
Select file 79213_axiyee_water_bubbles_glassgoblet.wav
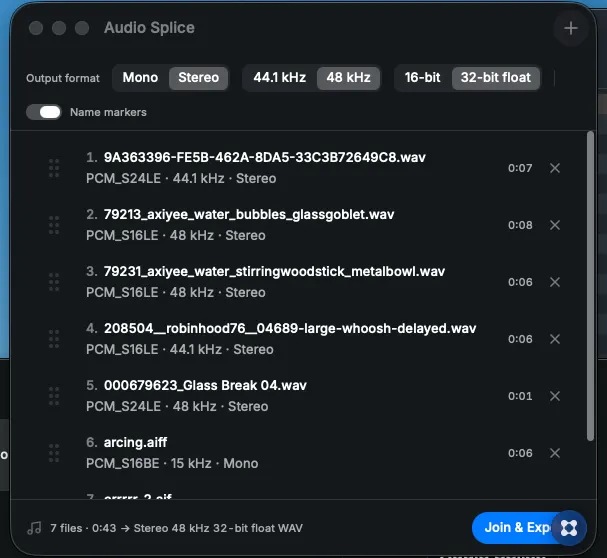(x=249, y=215)
